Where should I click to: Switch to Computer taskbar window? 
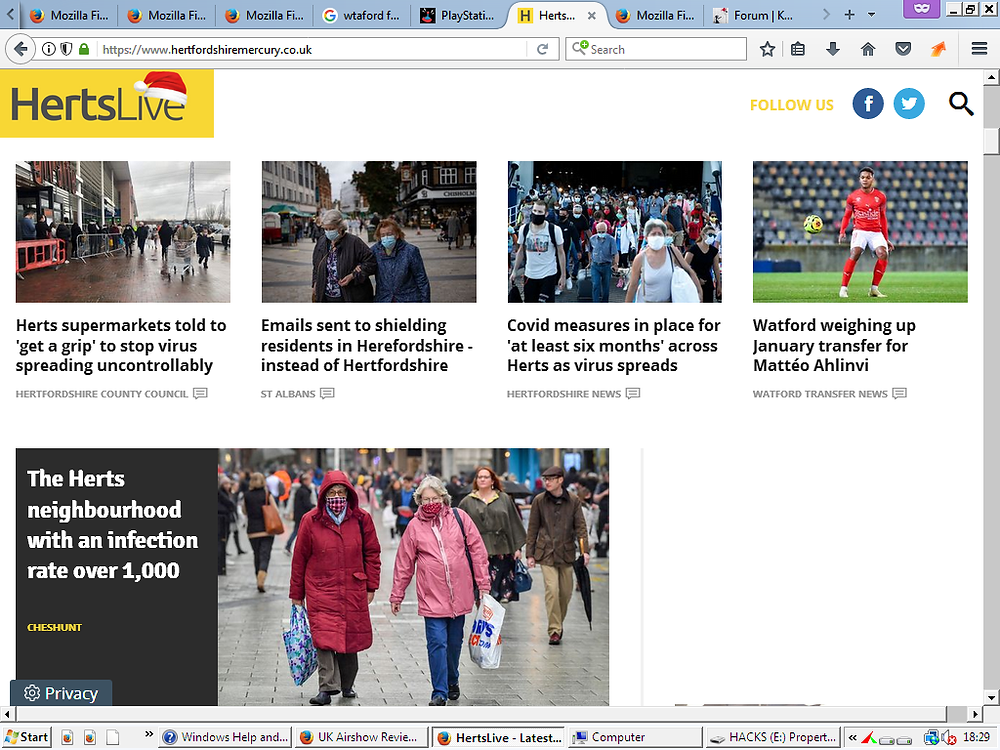(635, 737)
